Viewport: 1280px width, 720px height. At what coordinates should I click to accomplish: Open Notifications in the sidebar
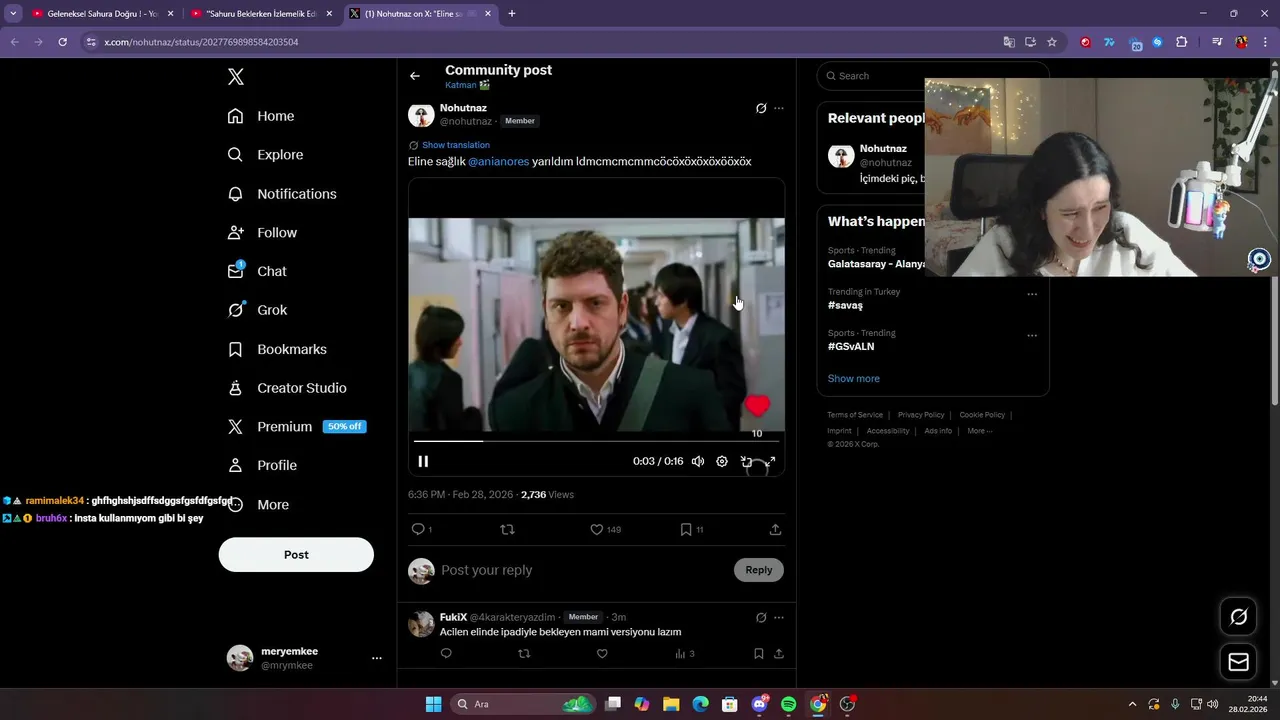click(282, 194)
